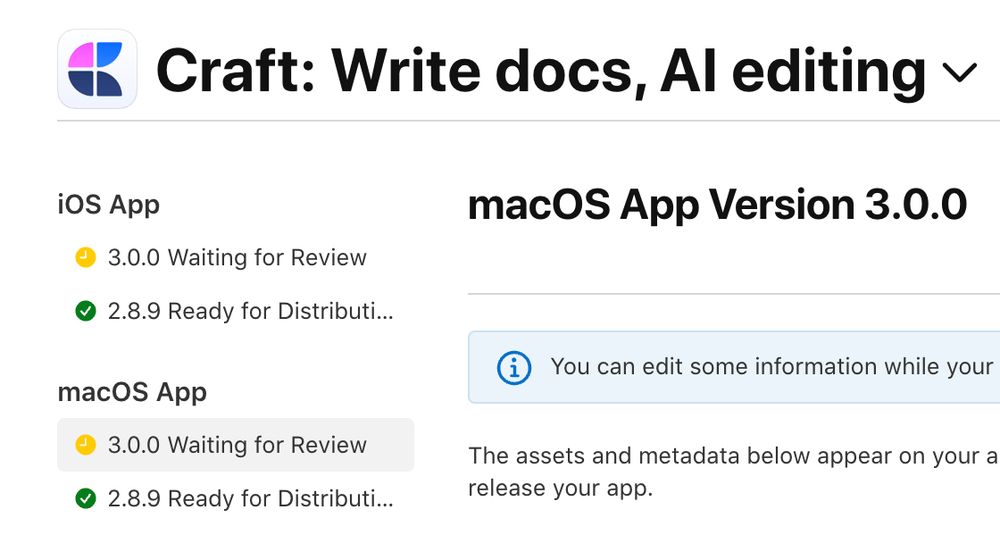Select iOS 3.0.0 Waiting for Review

click(x=235, y=258)
